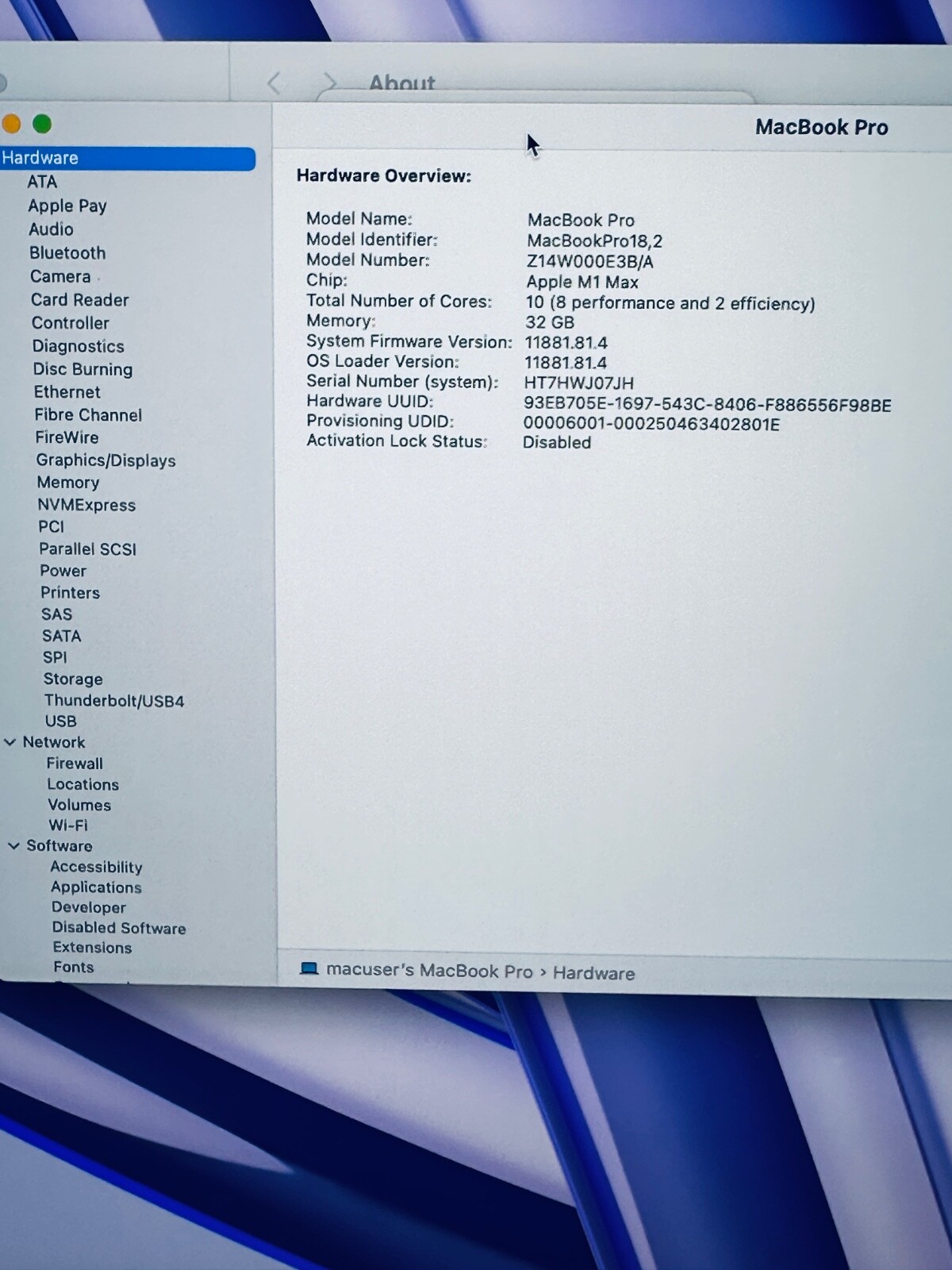Select the About title in rear window
Image resolution: width=952 pixels, height=1270 pixels.
402,83
